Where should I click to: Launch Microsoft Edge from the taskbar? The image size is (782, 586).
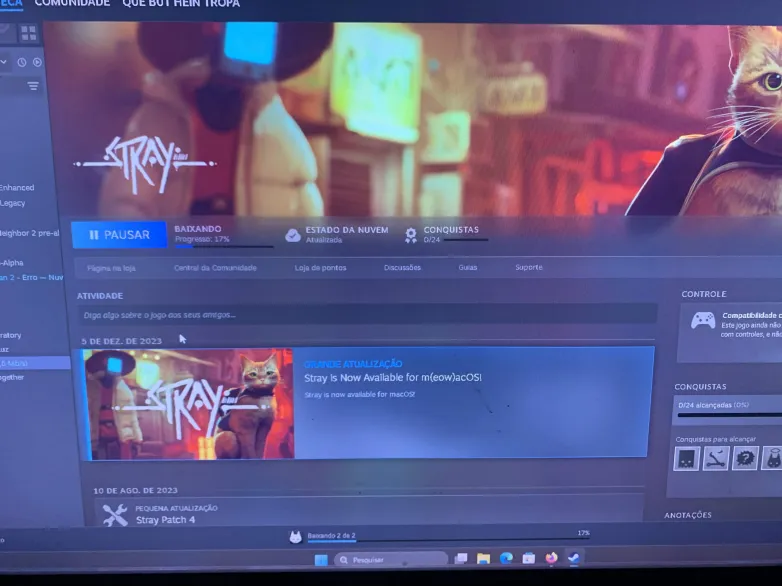click(506, 559)
